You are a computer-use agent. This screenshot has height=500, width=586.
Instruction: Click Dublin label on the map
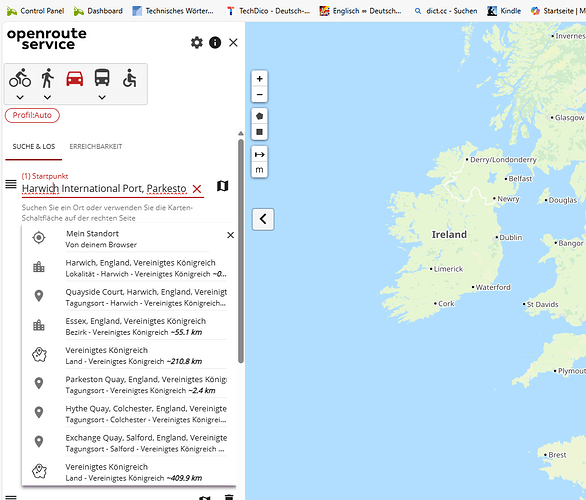click(x=511, y=237)
